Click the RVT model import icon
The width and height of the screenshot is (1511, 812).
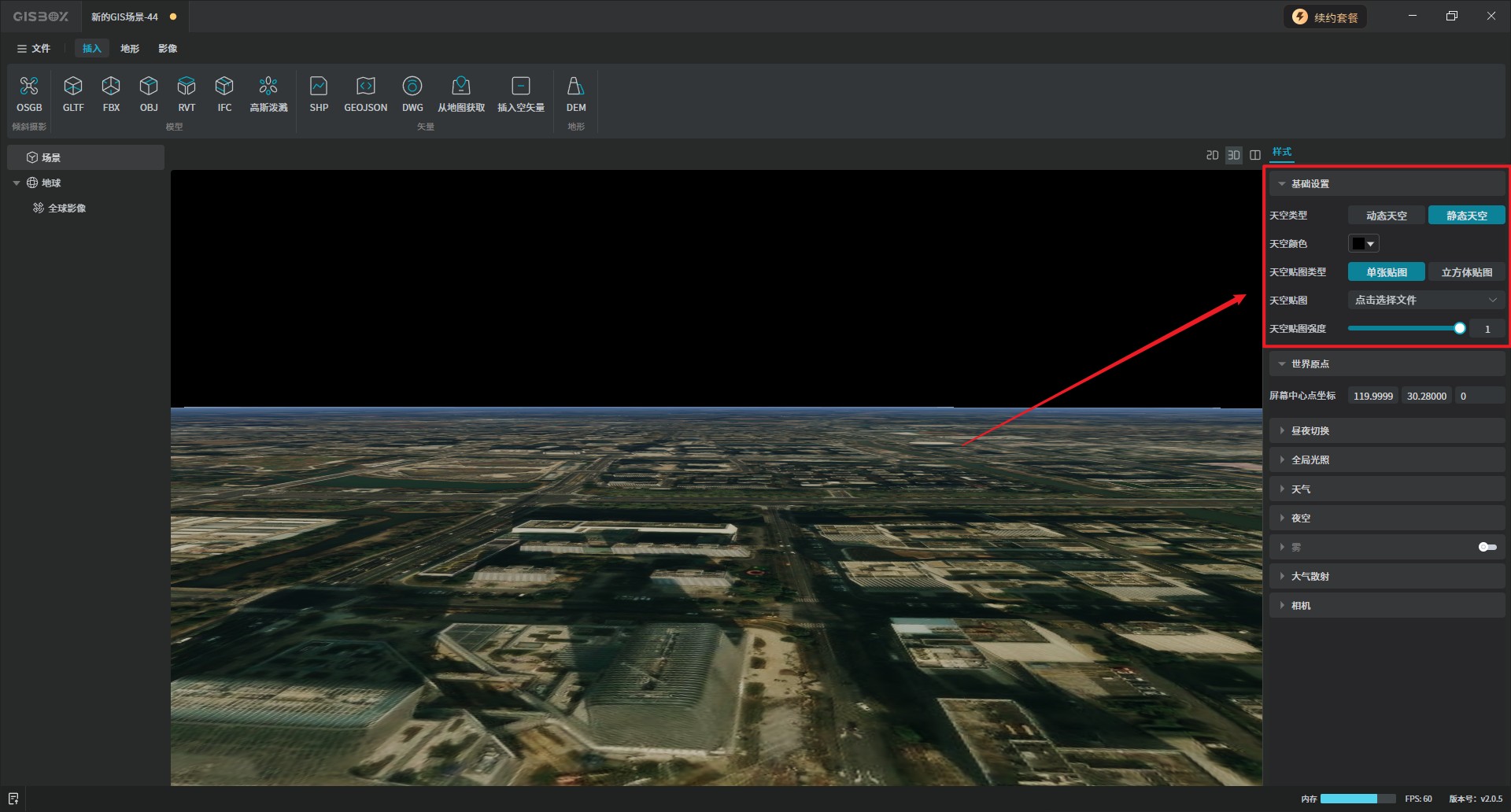pos(187,94)
